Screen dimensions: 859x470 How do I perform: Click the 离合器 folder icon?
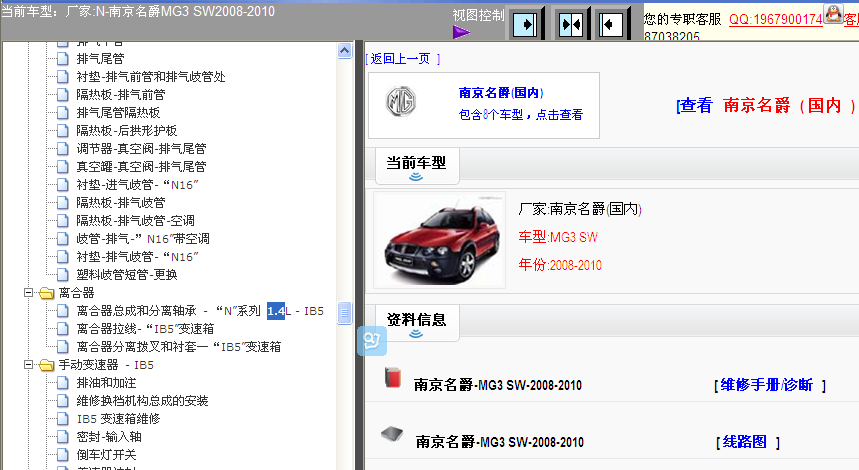(47, 293)
